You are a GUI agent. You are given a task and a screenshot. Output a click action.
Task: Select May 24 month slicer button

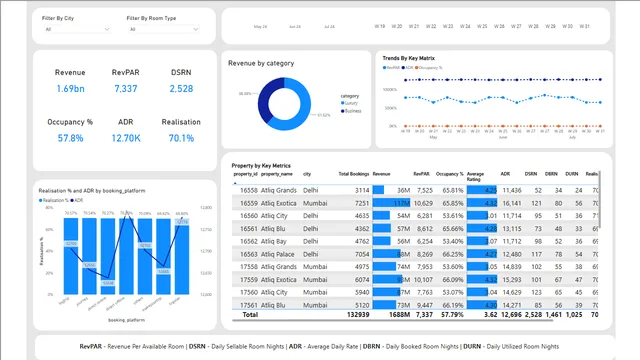click(260, 27)
